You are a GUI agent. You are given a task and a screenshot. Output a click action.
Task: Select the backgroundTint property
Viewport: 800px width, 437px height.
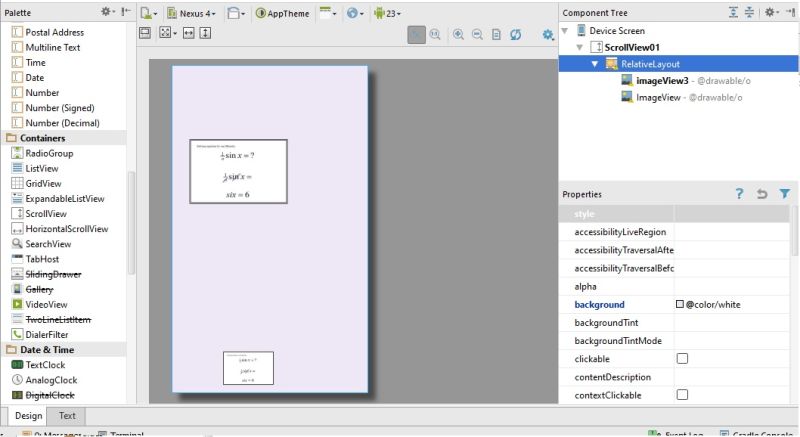tap(606, 323)
